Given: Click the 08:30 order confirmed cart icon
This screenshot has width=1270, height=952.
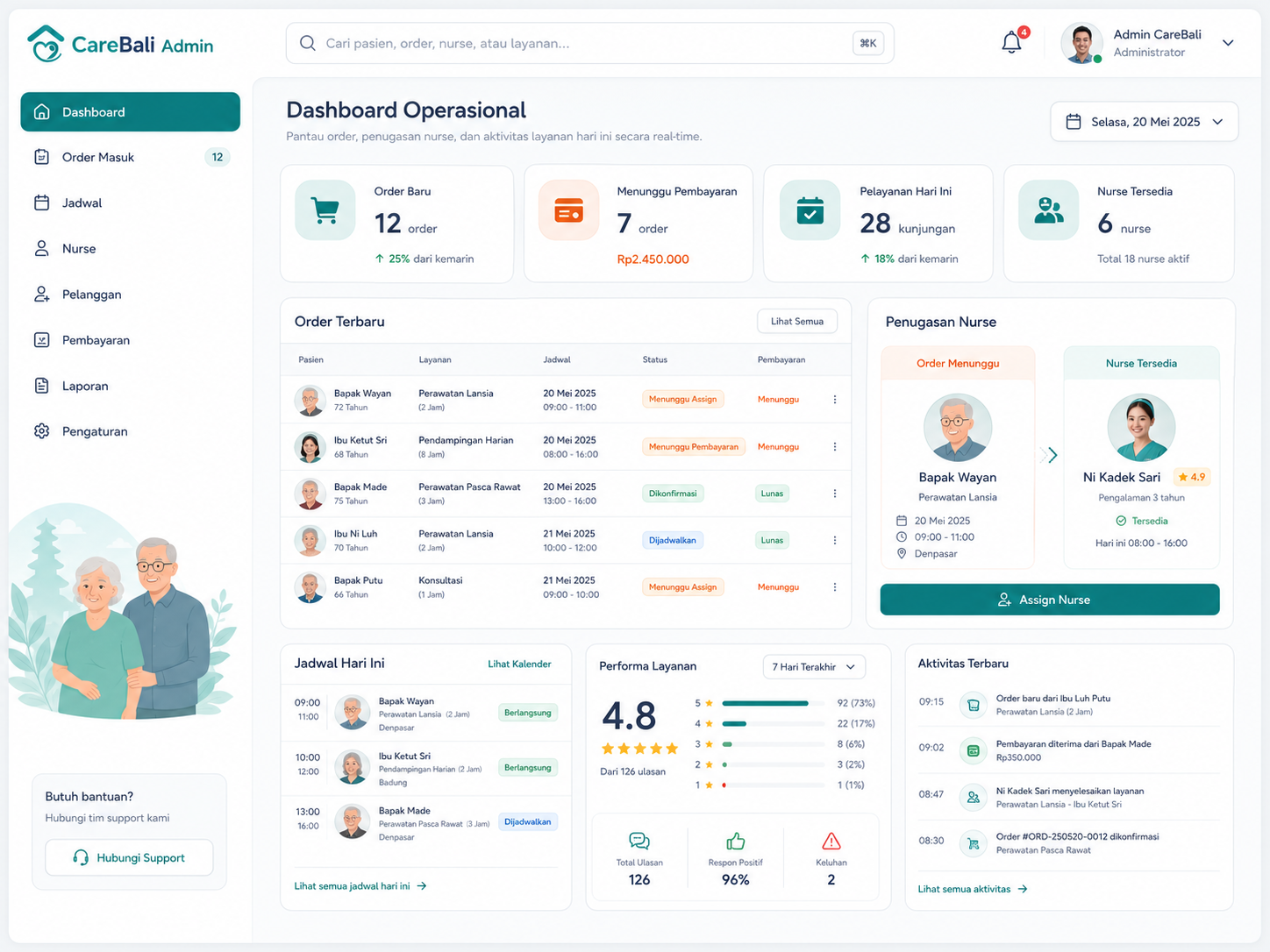Looking at the screenshot, I should coord(973,843).
